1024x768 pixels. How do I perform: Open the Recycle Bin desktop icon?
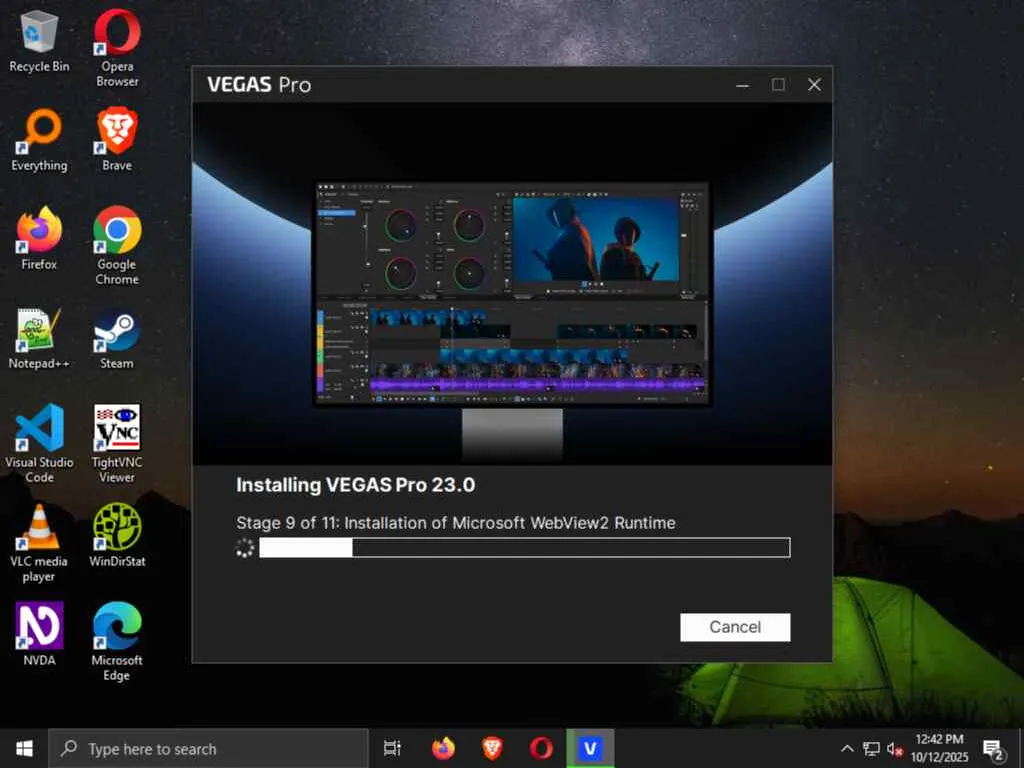[39, 42]
